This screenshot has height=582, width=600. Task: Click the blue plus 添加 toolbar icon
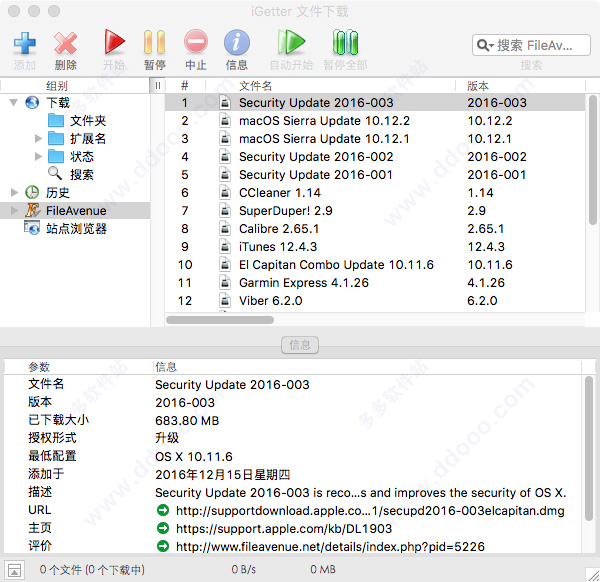pos(24,43)
